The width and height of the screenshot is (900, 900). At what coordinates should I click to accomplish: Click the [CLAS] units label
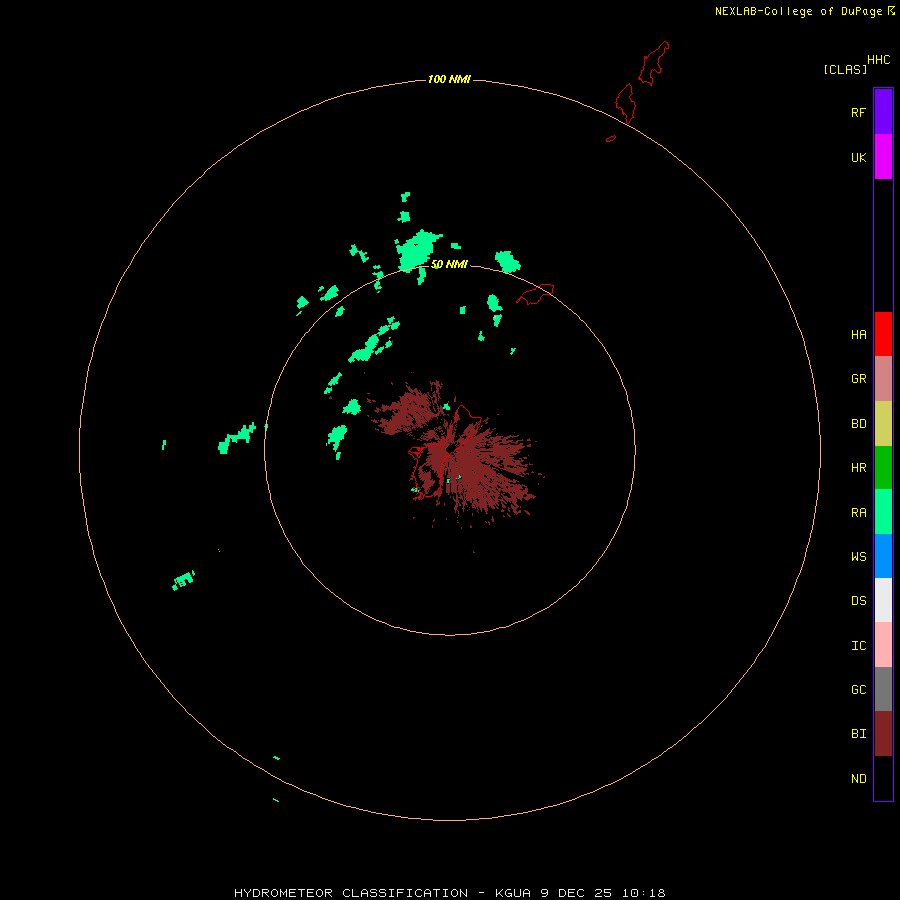tap(845, 69)
